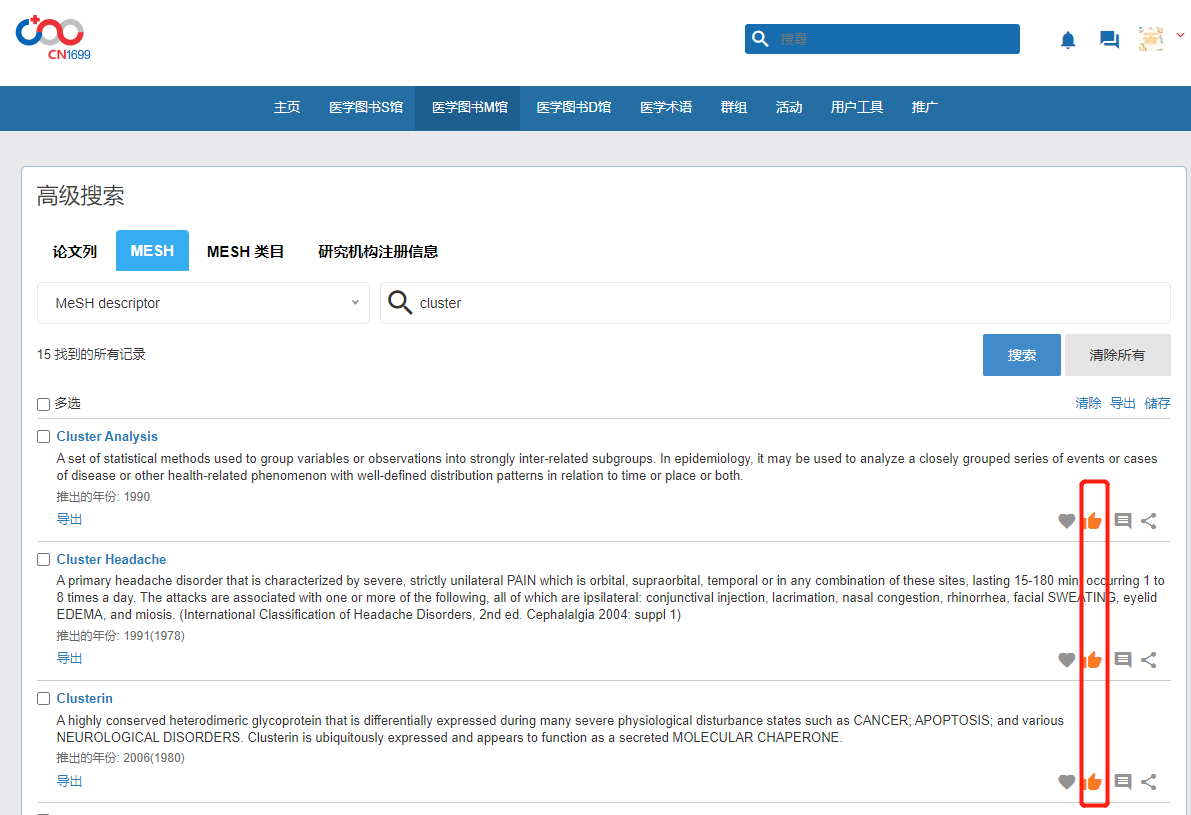Share the Cluster Analysis record
Viewport: 1191px width, 815px height.
[1149, 521]
